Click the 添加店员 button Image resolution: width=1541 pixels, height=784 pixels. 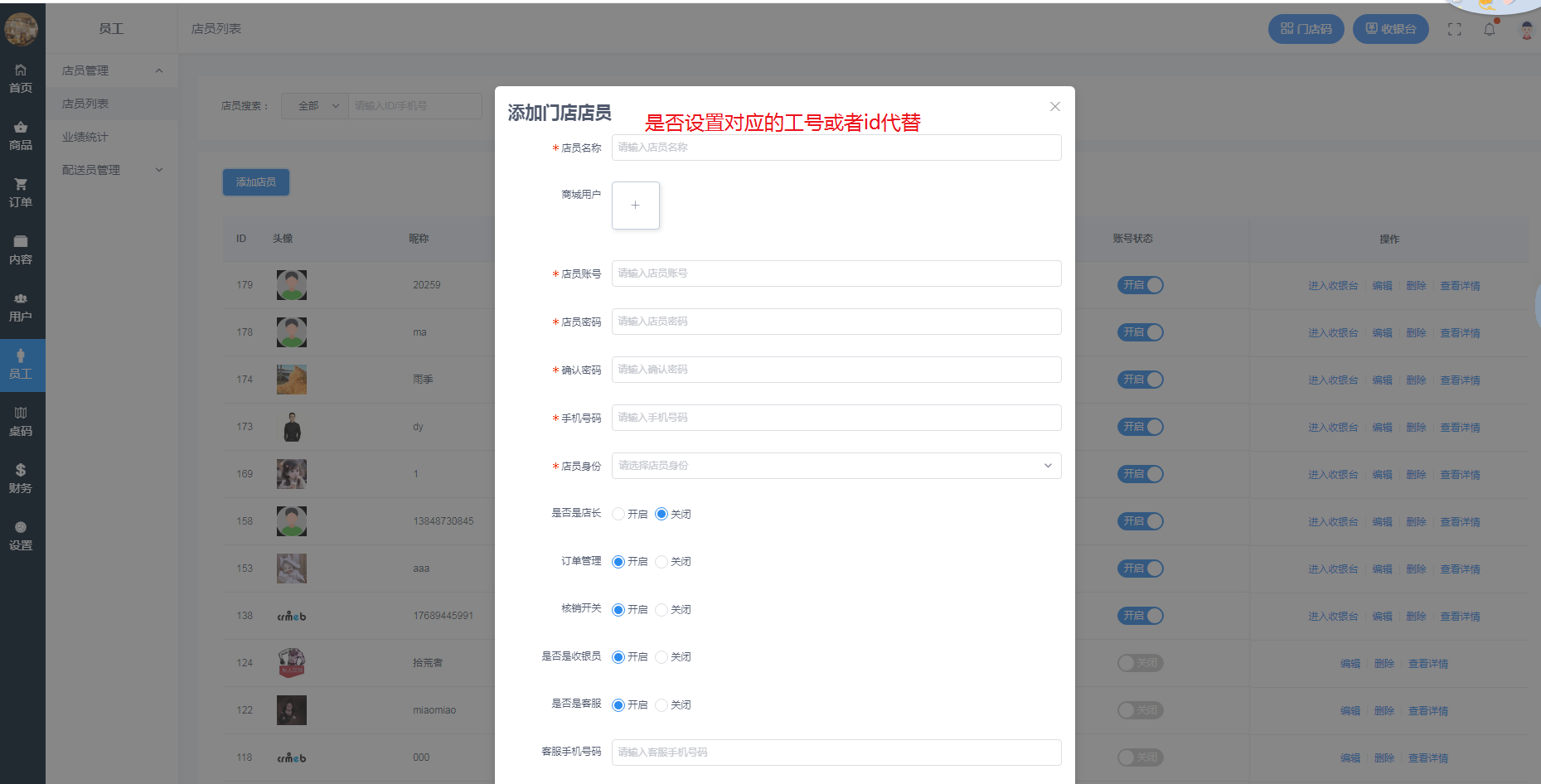coord(256,182)
